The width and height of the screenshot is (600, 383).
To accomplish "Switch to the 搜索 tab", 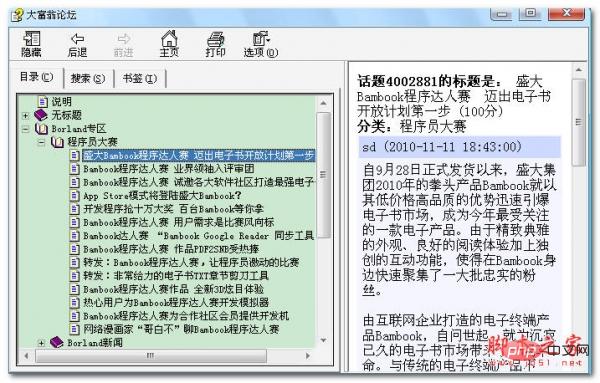I will 88,78.
